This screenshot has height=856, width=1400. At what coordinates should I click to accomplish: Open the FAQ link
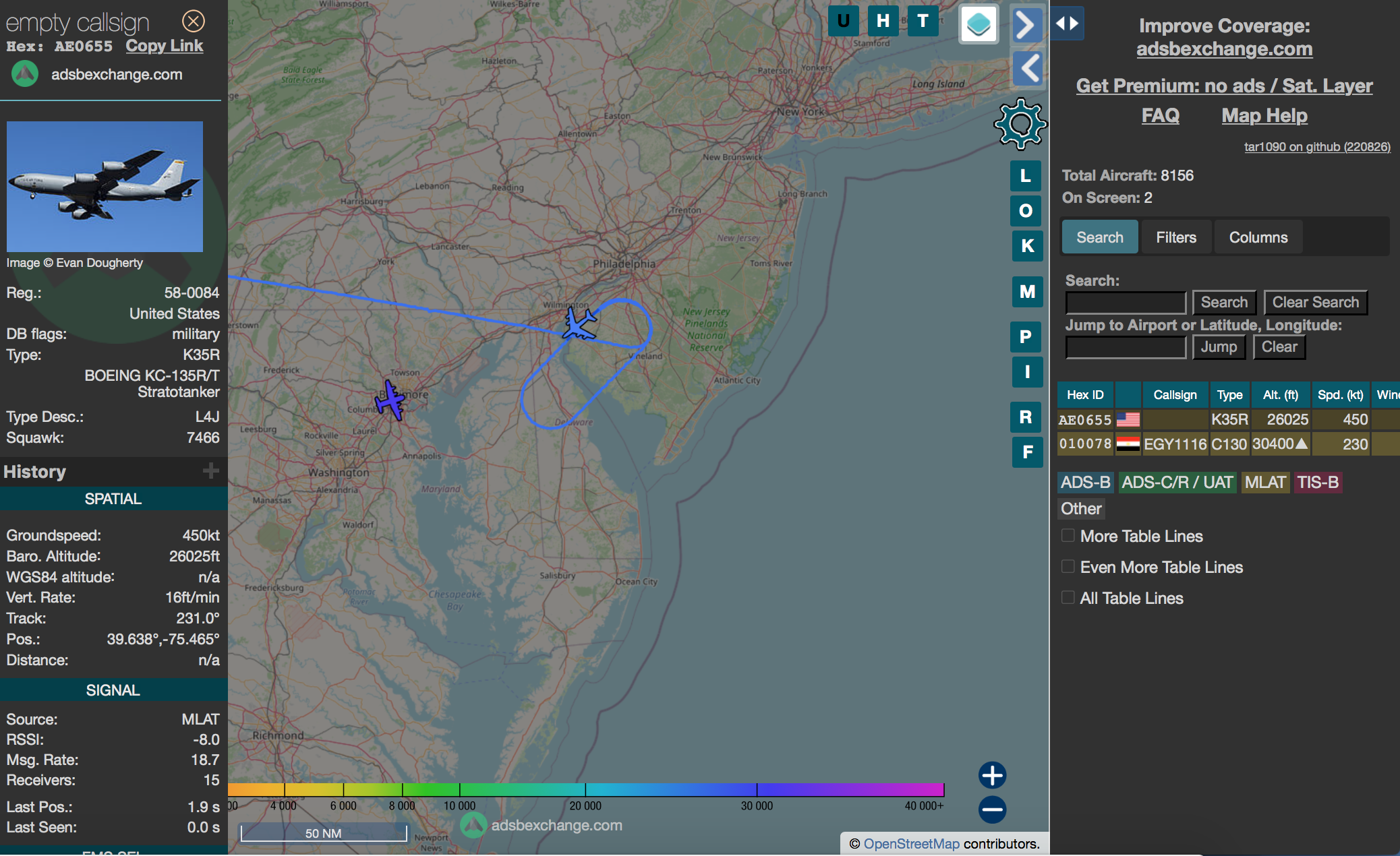1160,116
